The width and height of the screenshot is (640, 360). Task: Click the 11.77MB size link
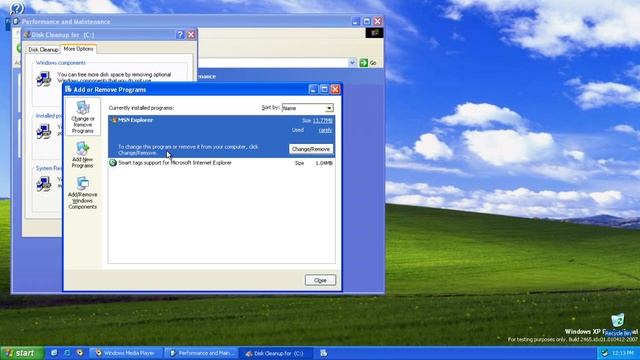(x=322, y=120)
